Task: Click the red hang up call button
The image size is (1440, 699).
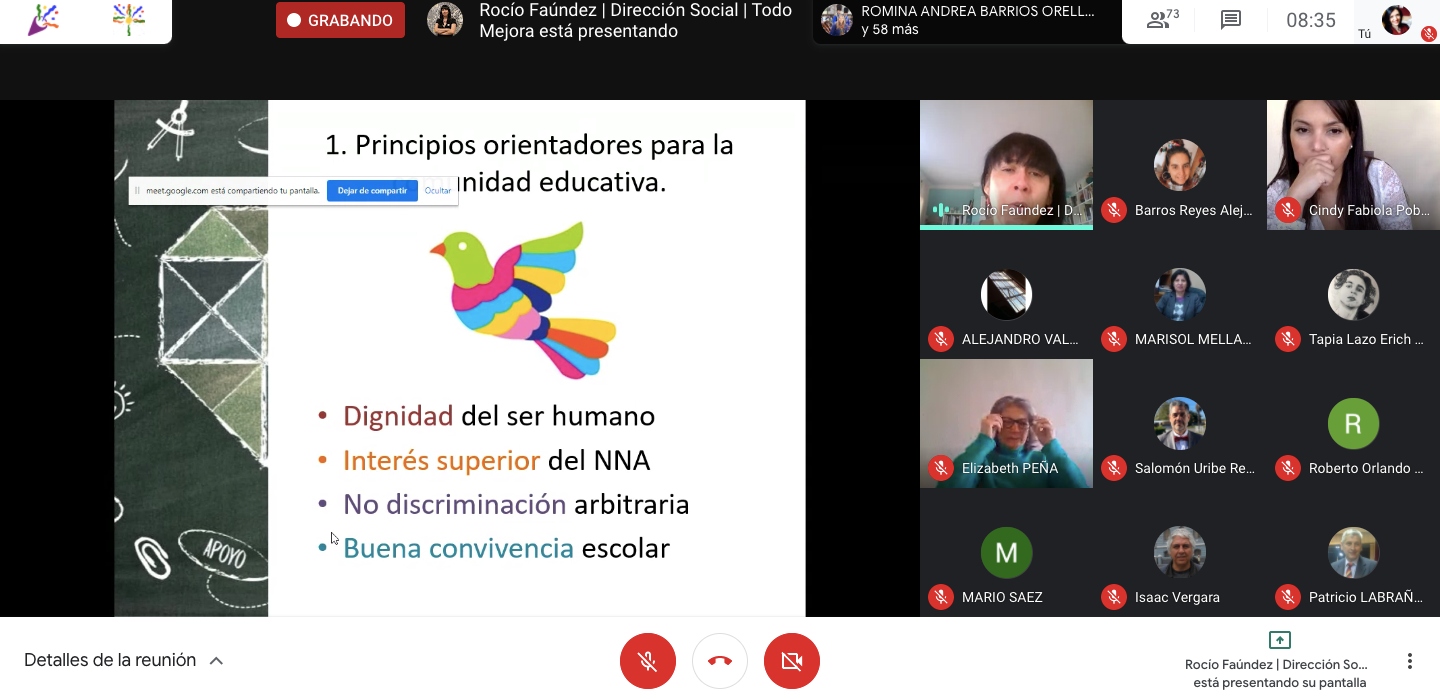Action: point(720,661)
